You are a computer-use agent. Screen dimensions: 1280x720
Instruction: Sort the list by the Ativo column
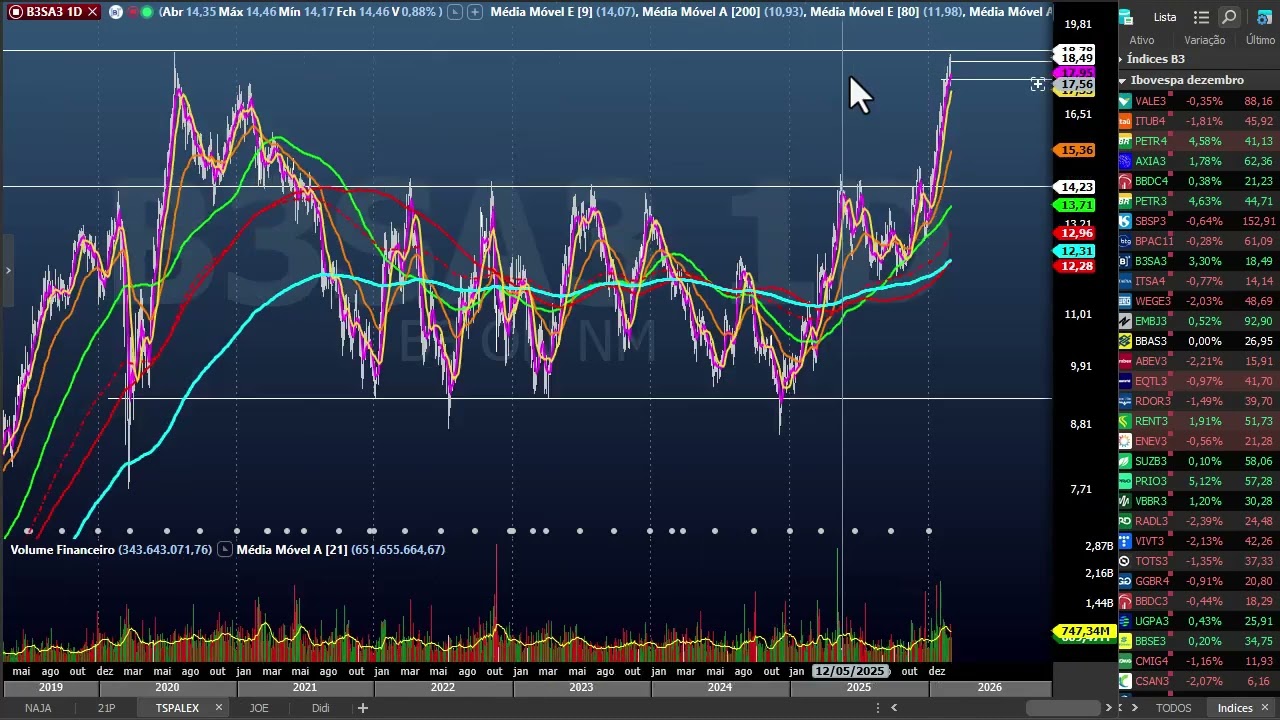pyautogui.click(x=1141, y=40)
